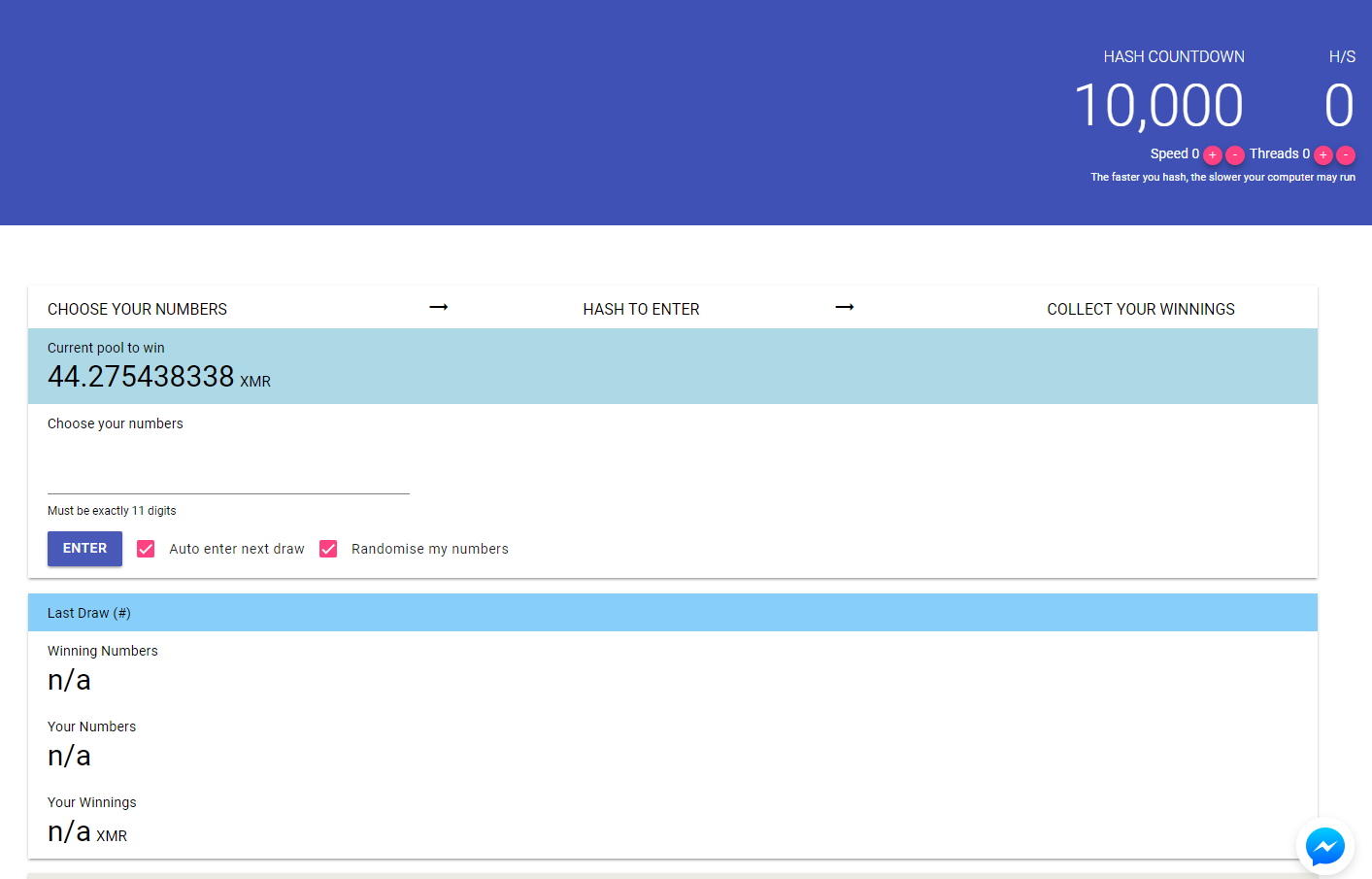Select the COLLECT YOUR WINNINGS step
This screenshot has width=1372, height=879.
click(x=1141, y=309)
